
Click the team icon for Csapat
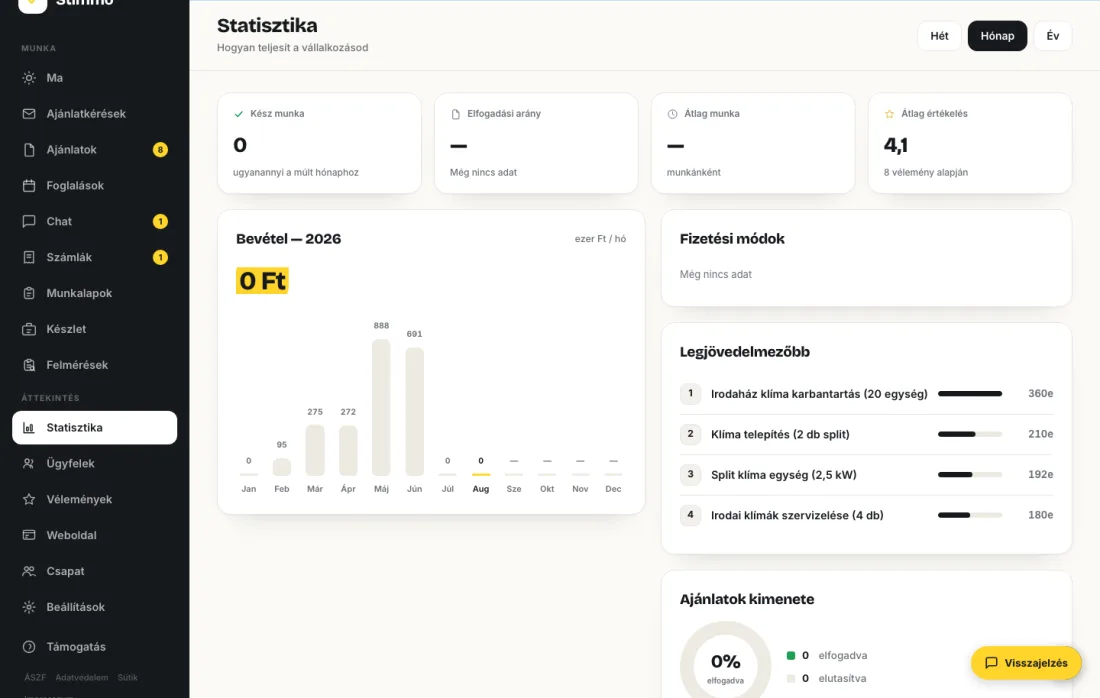click(x=29, y=571)
